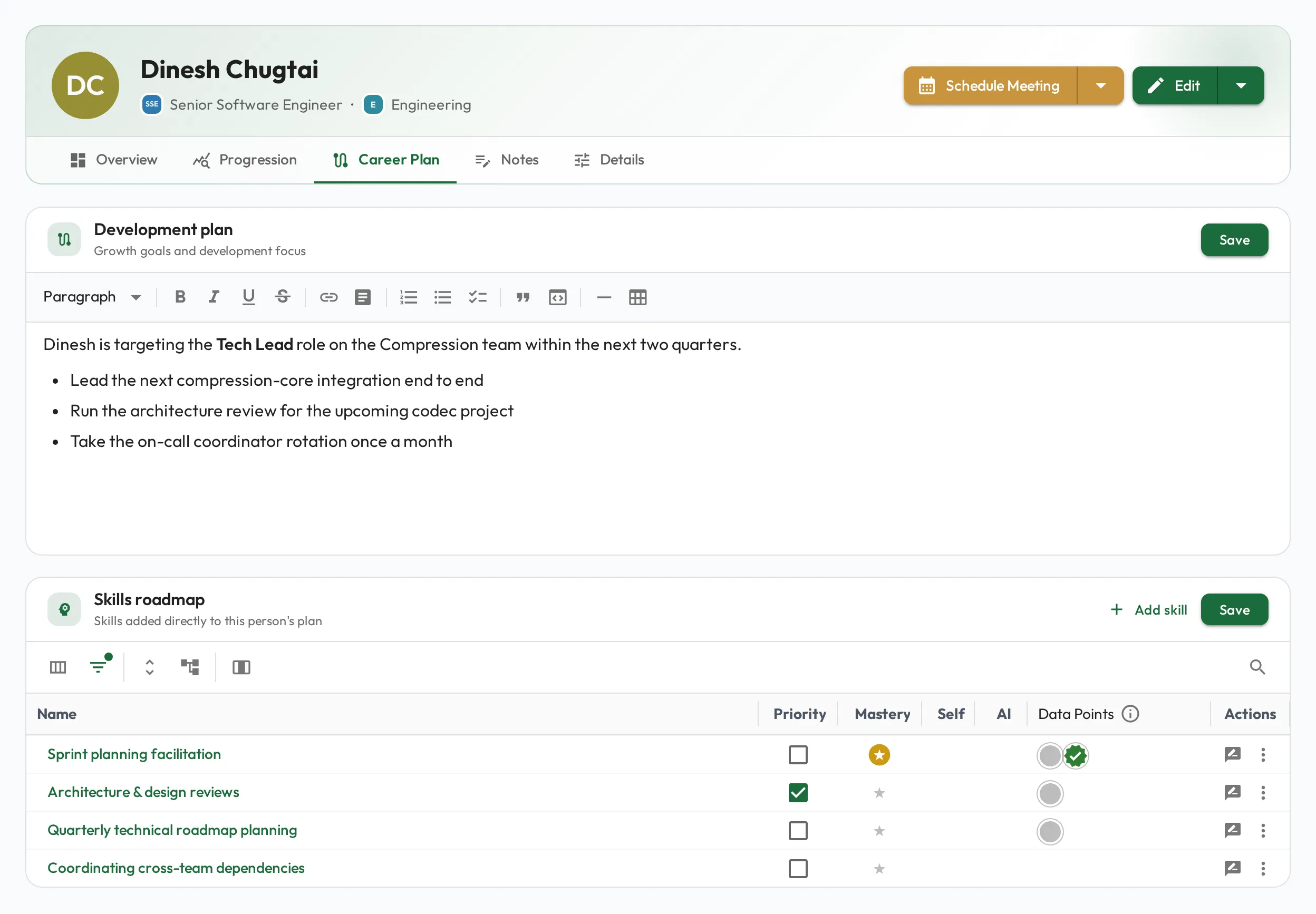Insert a code block

pos(557,297)
